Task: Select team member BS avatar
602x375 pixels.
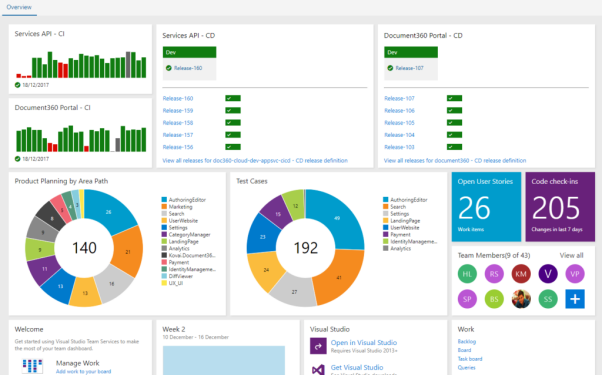Action: pyautogui.click(x=494, y=299)
